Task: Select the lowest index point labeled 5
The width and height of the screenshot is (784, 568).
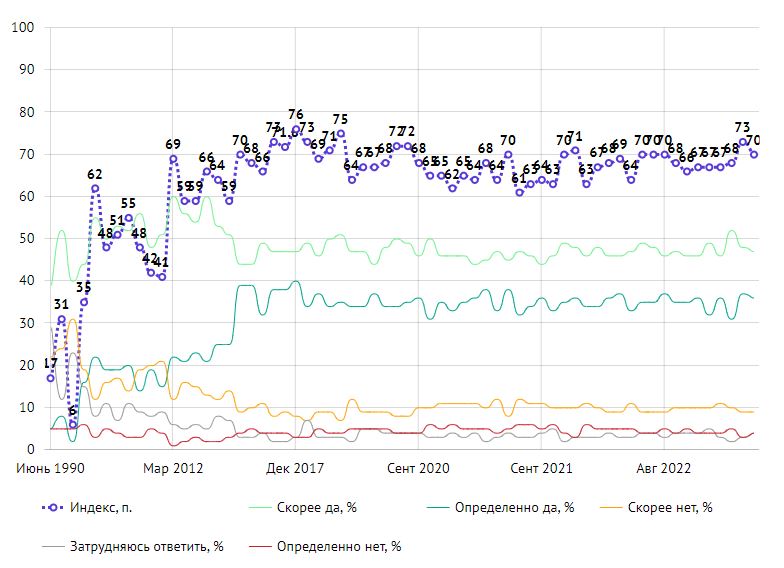Action: coord(73,425)
